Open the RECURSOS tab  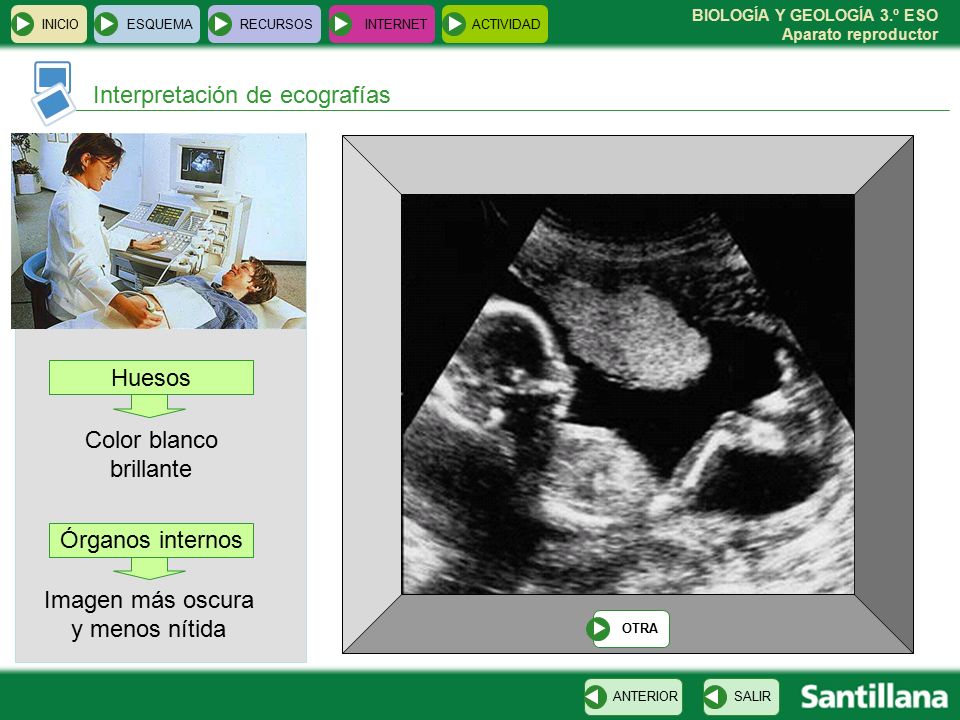point(264,24)
